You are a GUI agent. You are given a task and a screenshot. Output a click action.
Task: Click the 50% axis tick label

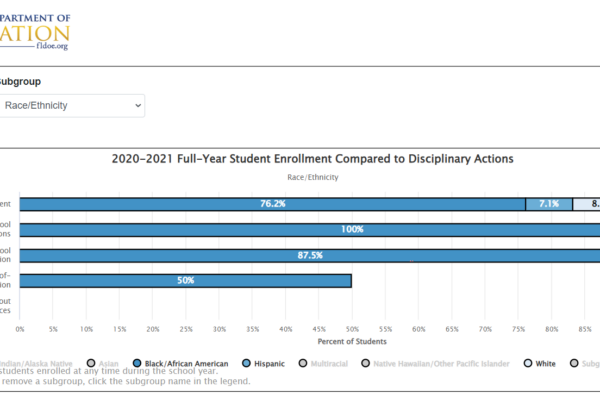click(352, 329)
